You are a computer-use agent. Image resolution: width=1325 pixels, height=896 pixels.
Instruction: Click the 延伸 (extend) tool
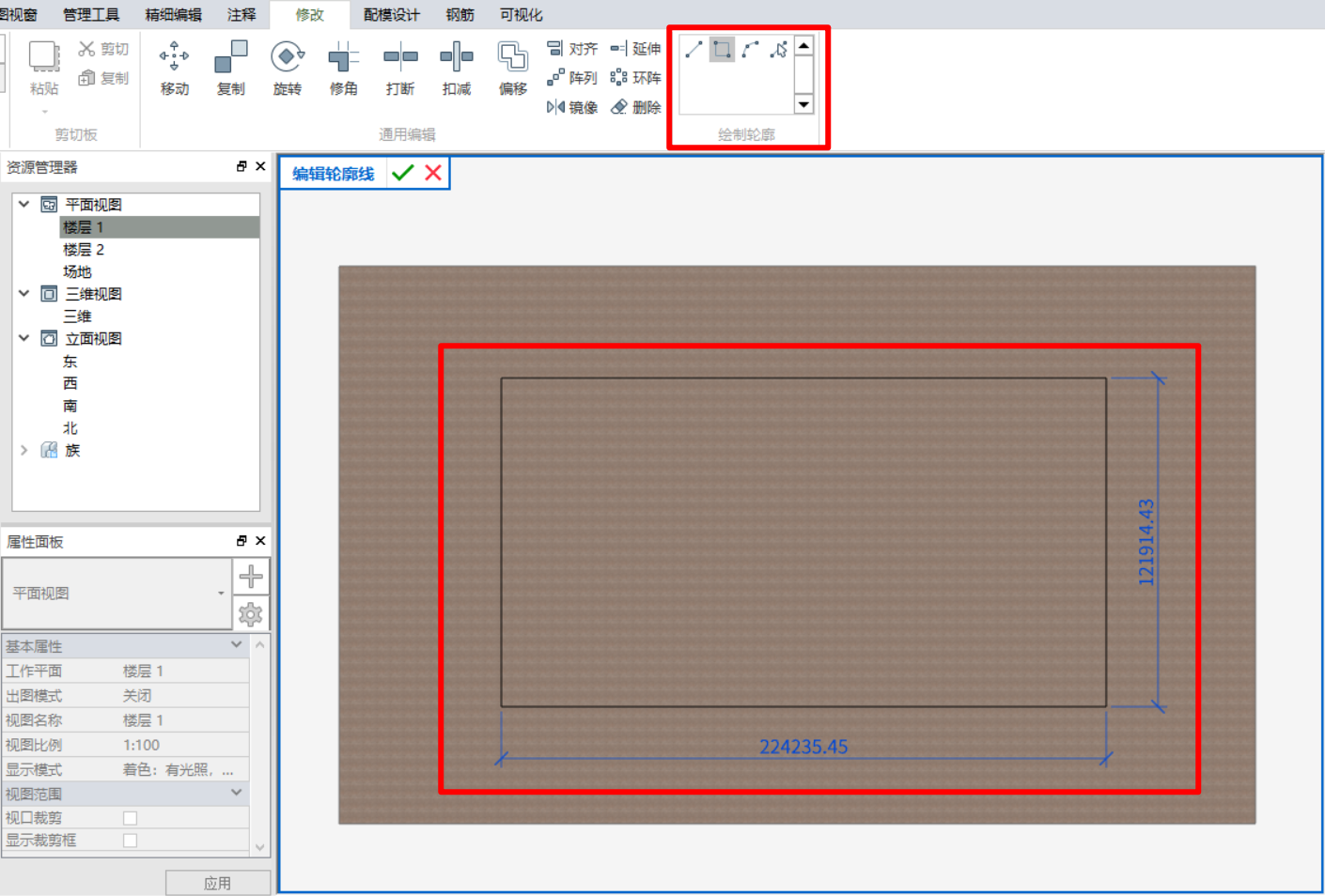tap(636, 49)
